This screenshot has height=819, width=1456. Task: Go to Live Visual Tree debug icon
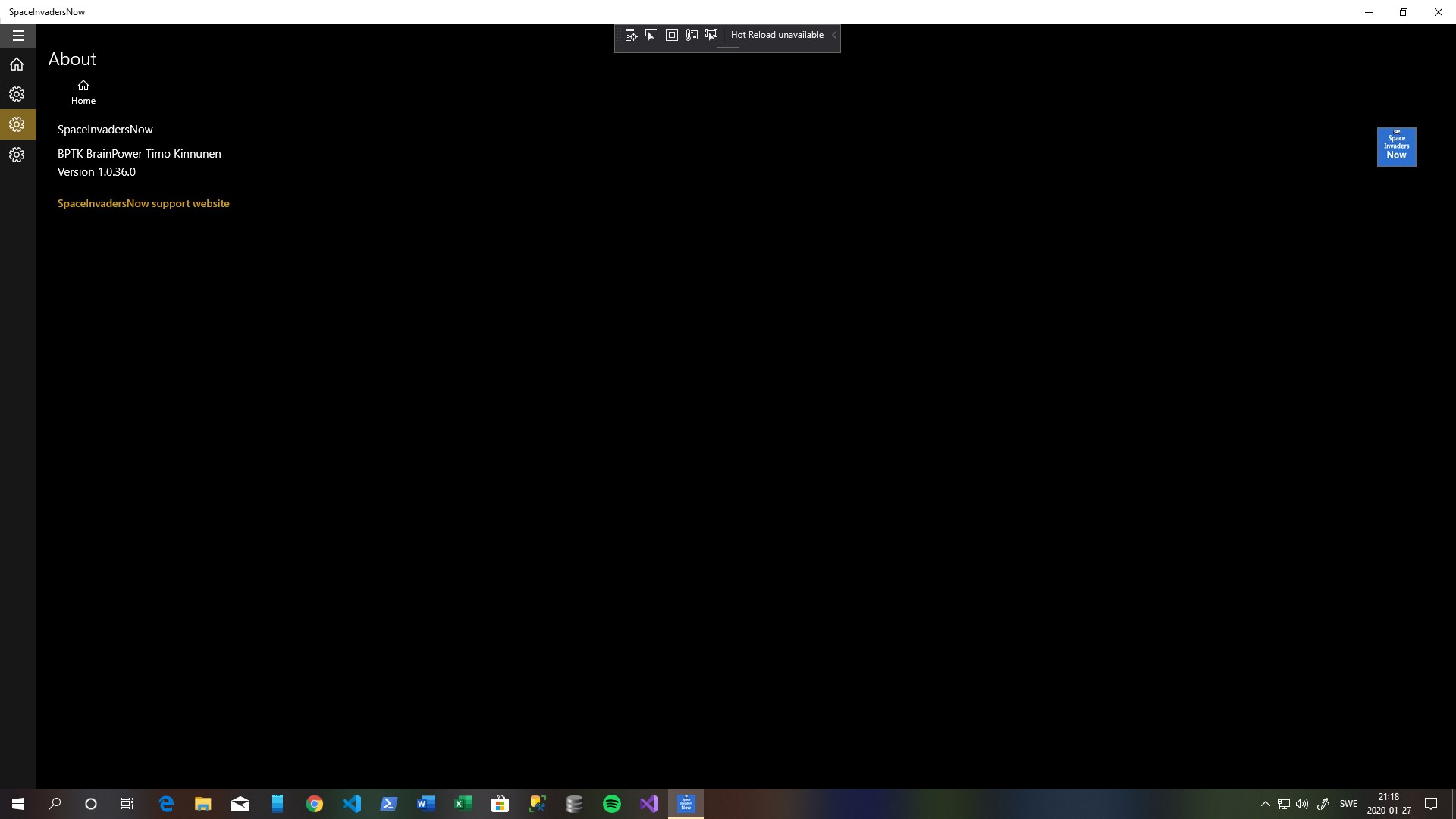click(x=631, y=35)
